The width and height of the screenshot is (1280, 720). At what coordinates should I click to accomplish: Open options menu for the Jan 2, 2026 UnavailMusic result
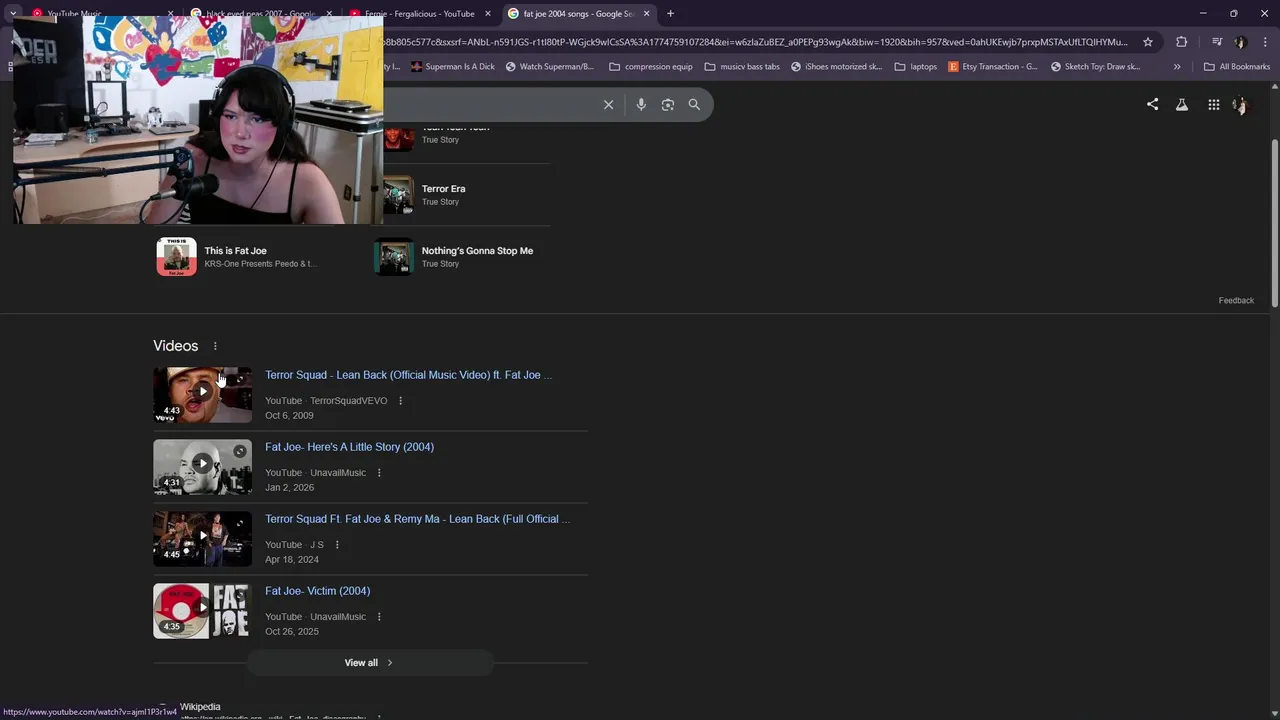(379, 473)
